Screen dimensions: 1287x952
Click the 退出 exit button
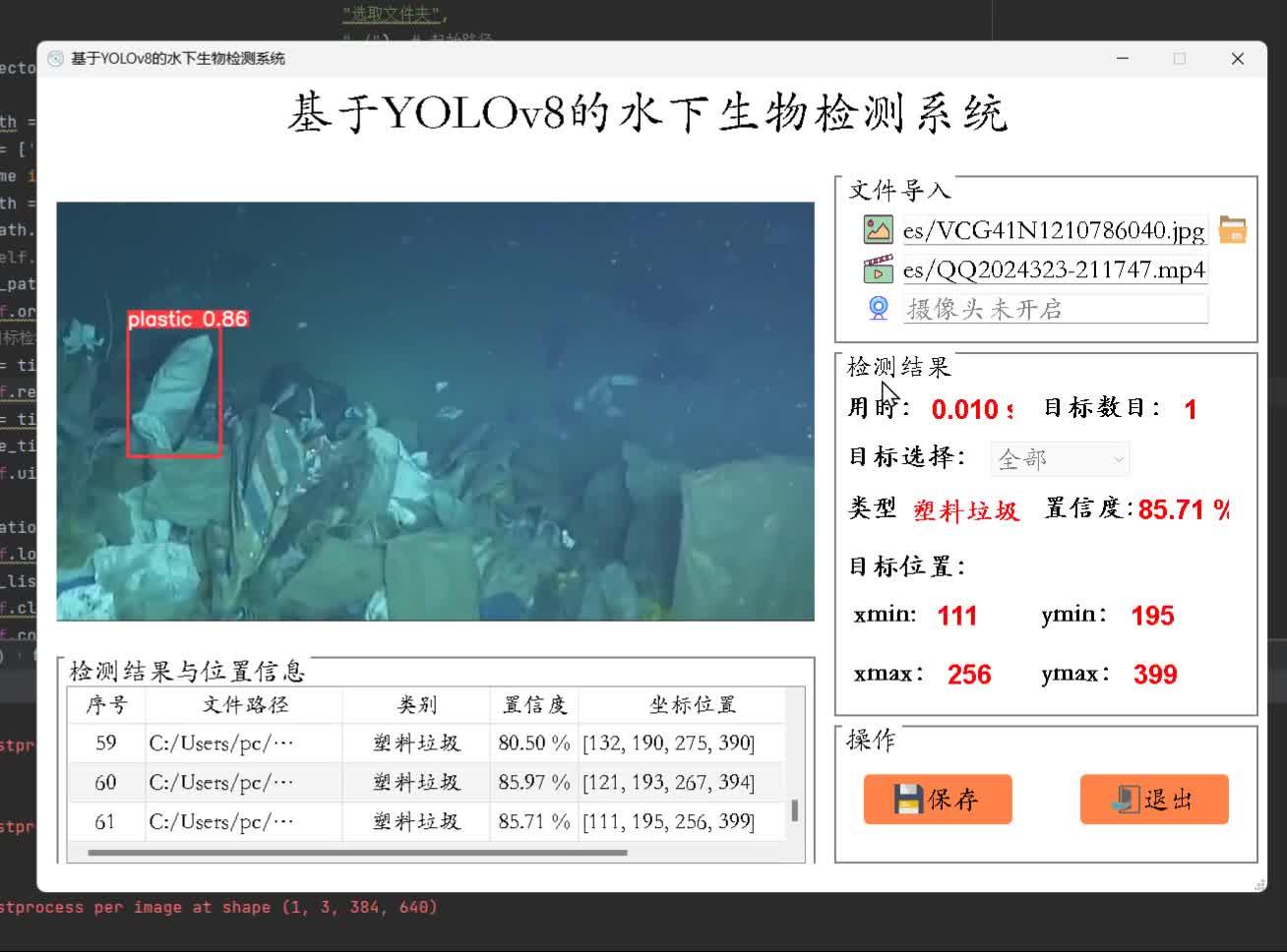1153,799
